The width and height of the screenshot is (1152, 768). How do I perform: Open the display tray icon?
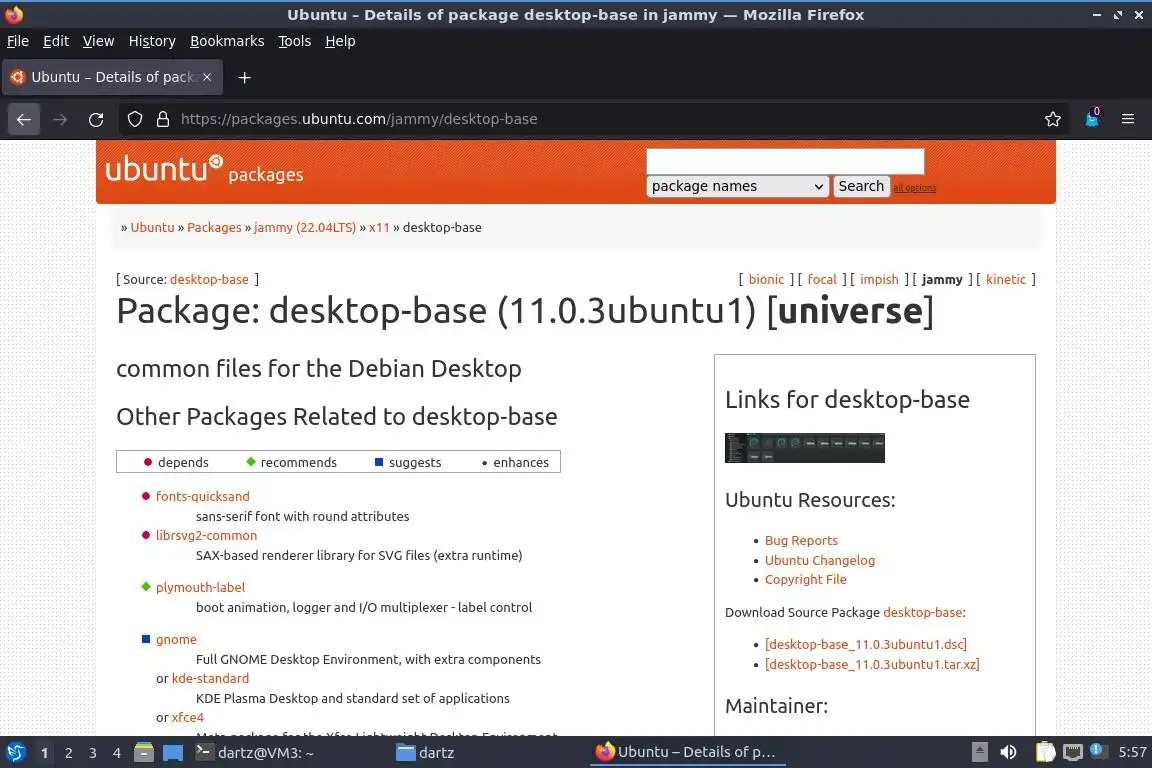[1073, 752]
